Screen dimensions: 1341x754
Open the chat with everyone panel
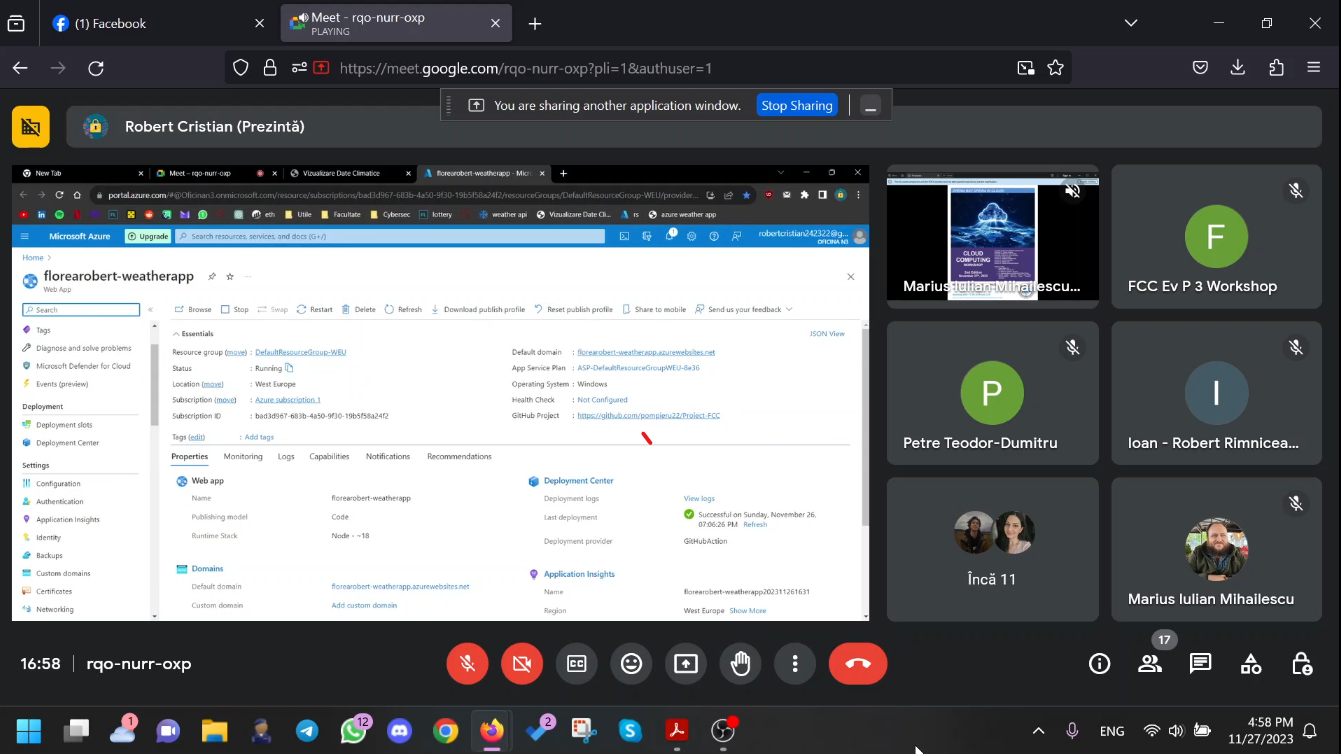[x=1200, y=664]
